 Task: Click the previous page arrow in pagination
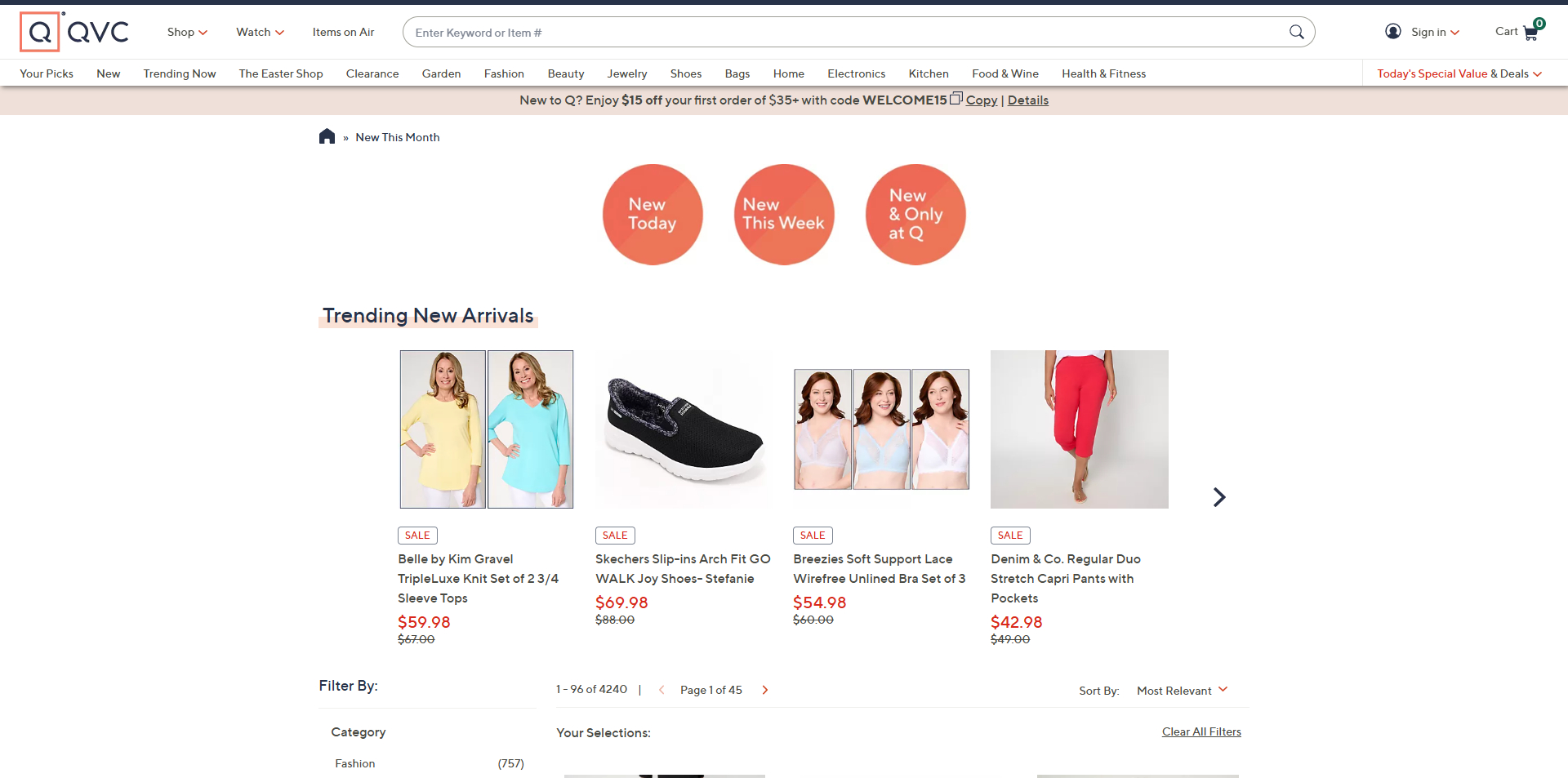661,690
